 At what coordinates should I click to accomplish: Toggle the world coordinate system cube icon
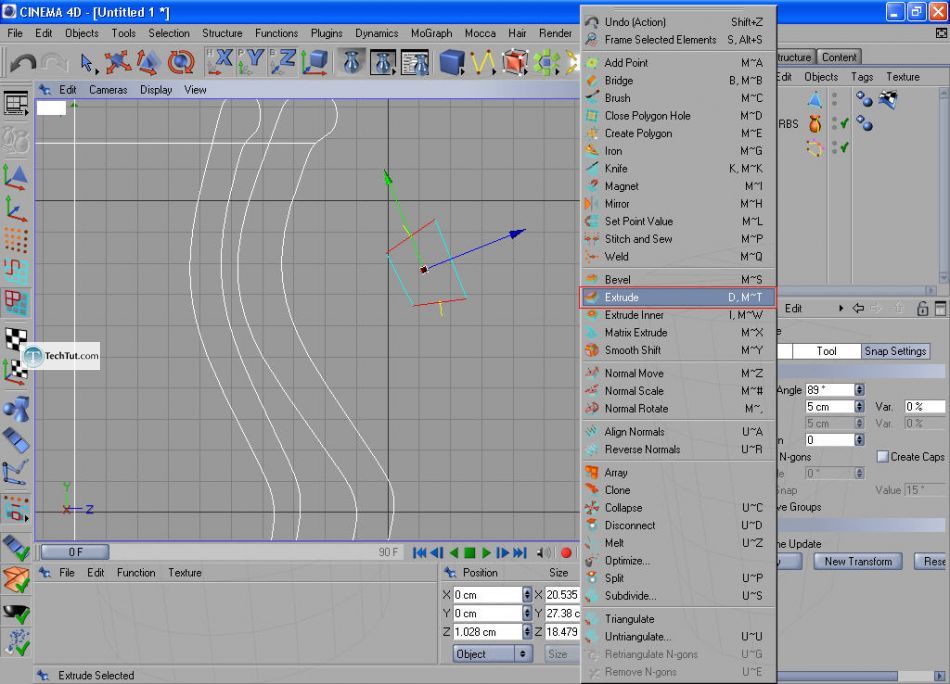(315, 62)
